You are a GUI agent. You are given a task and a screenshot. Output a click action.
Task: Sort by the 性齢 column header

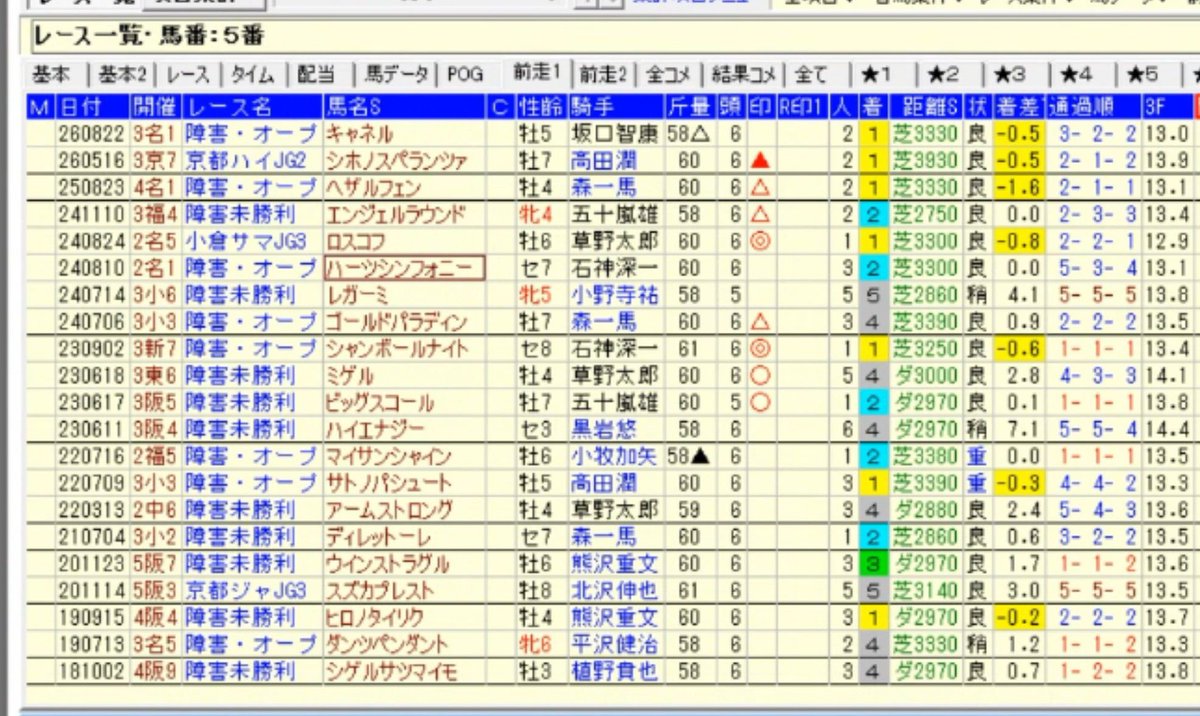(x=541, y=107)
